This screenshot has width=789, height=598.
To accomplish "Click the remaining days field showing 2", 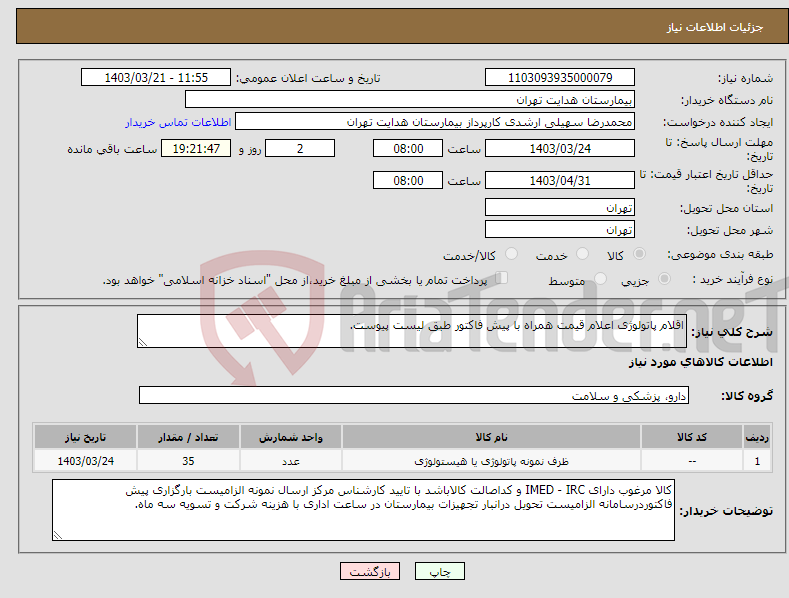I will [300, 148].
